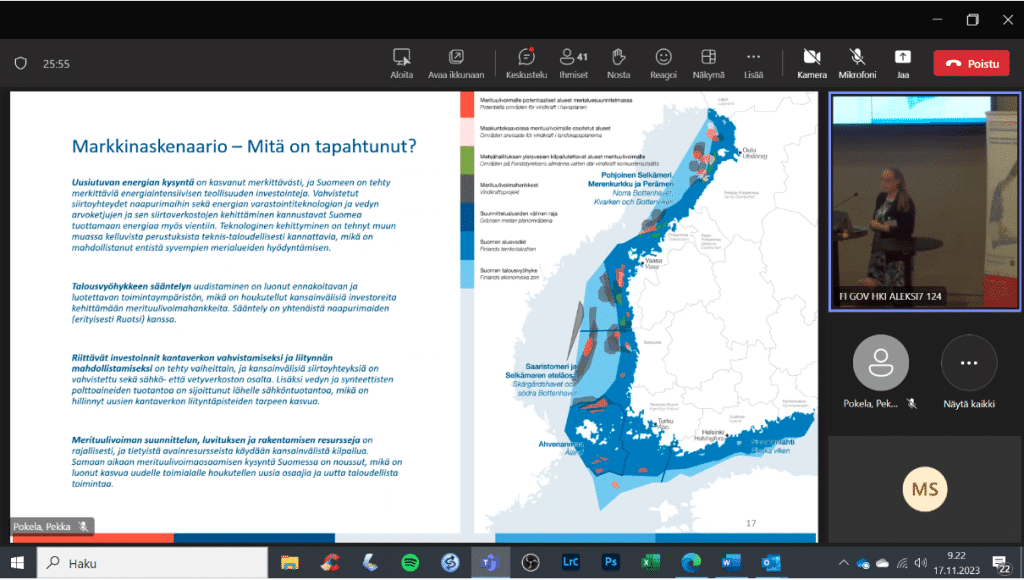Open the CCleaner taskbar icon
1024x580 pixels.
click(330, 563)
